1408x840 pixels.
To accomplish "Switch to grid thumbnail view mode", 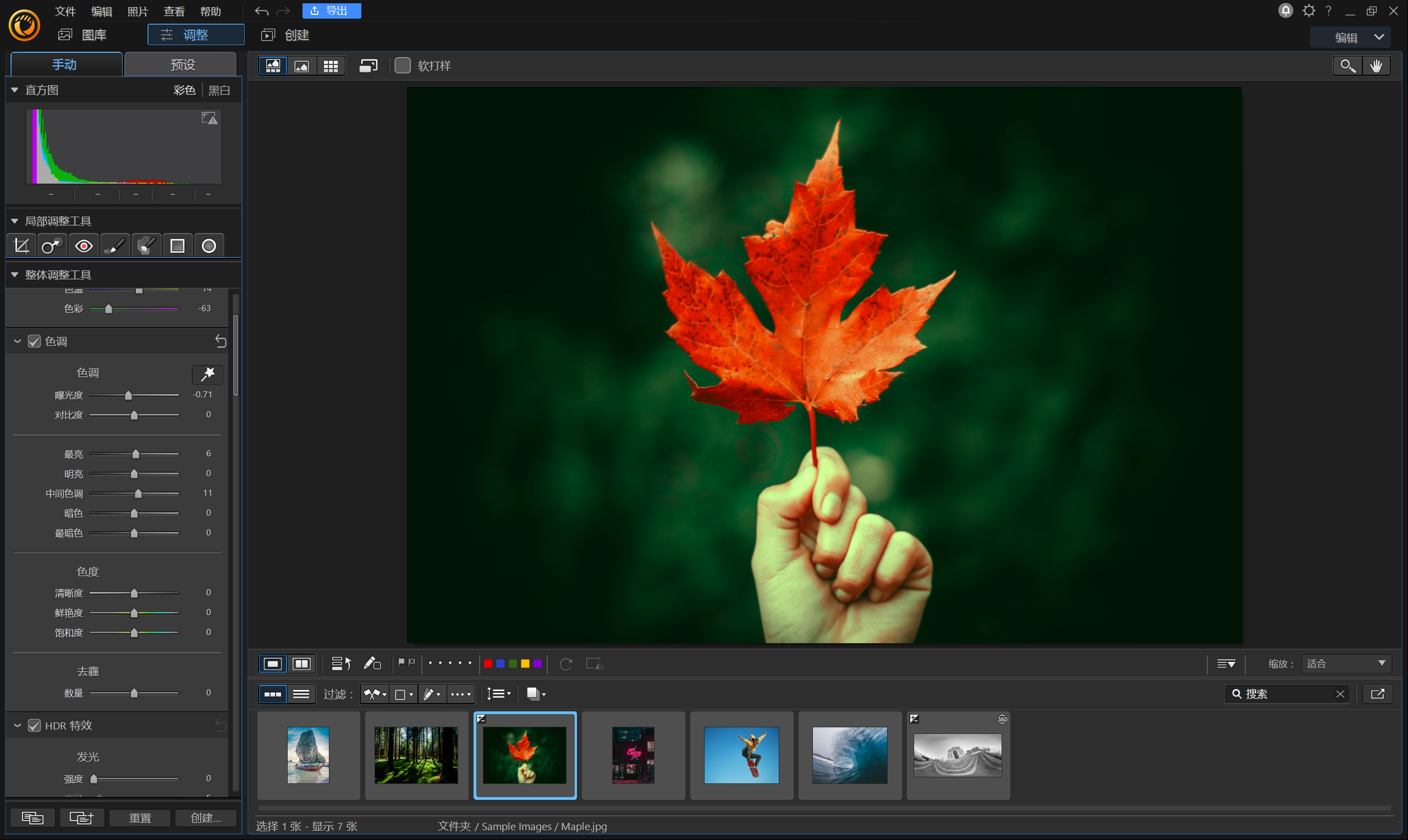I will 331,65.
